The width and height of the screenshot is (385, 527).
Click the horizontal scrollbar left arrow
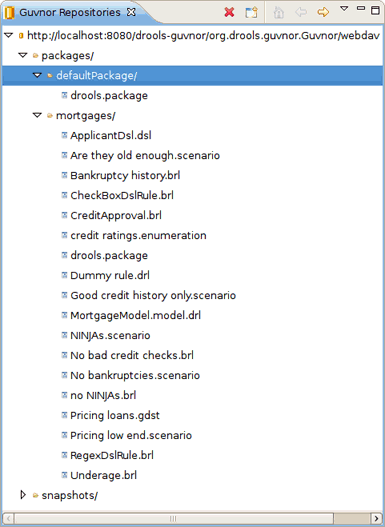pyautogui.click(x=8, y=518)
